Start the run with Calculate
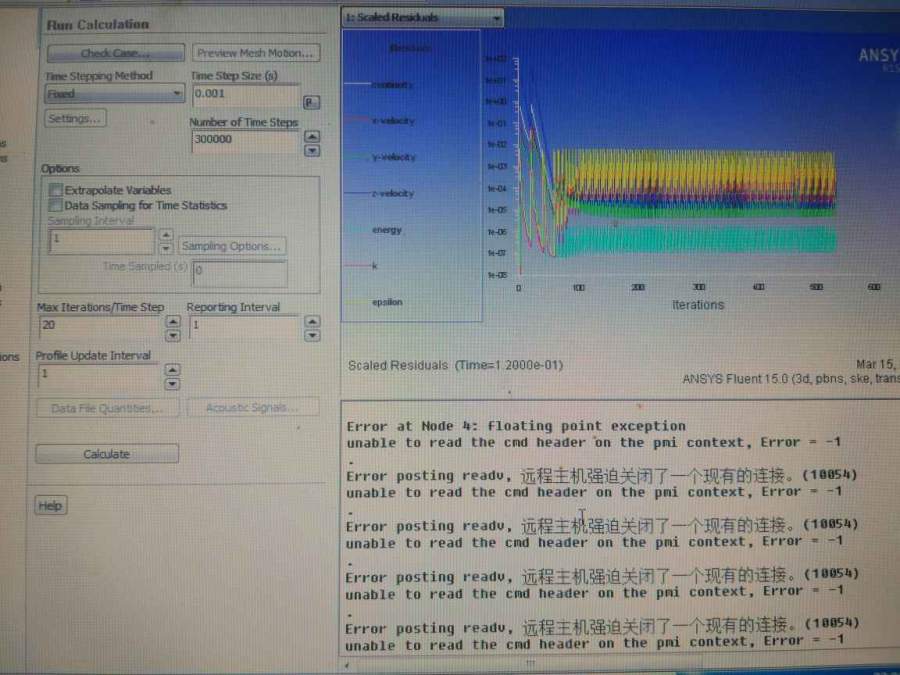Viewport: 900px width, 675px height. [107, 454]
